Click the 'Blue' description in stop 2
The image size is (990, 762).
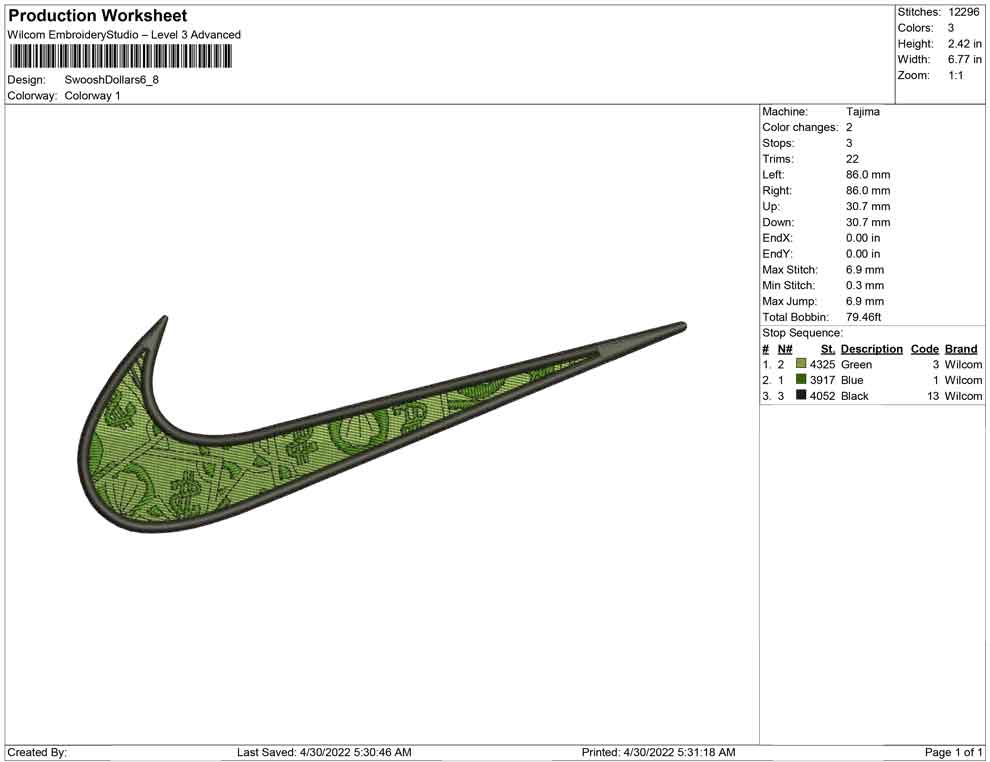click(x=852, y=380)
